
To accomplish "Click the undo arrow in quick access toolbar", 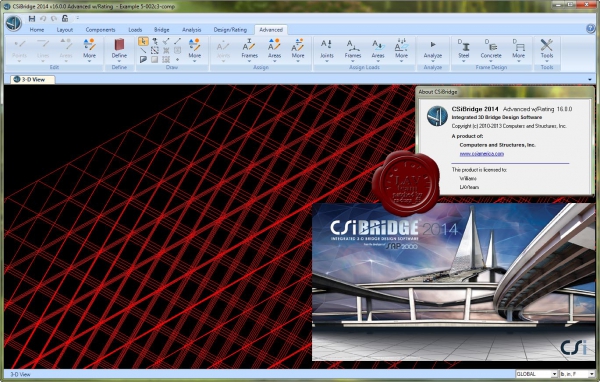I will (x=43, y=18).
